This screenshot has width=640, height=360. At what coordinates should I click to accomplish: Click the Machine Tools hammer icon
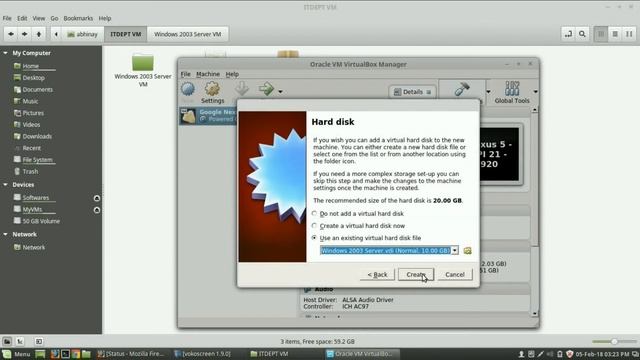tap(462, 89)
